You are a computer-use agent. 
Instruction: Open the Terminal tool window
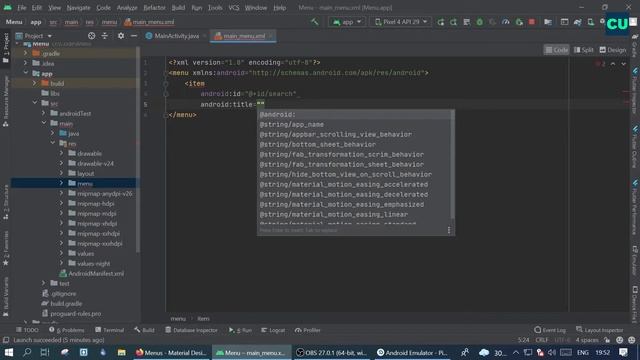click(109, 330)
